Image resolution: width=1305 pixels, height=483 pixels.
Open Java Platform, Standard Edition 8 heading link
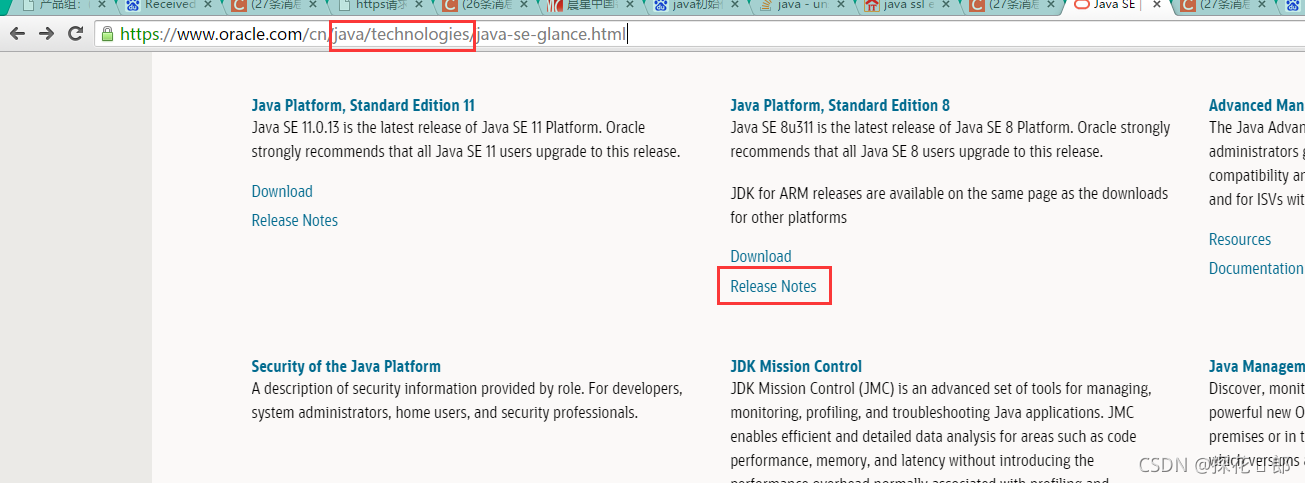pyautogui.click(x=840, y=105)
